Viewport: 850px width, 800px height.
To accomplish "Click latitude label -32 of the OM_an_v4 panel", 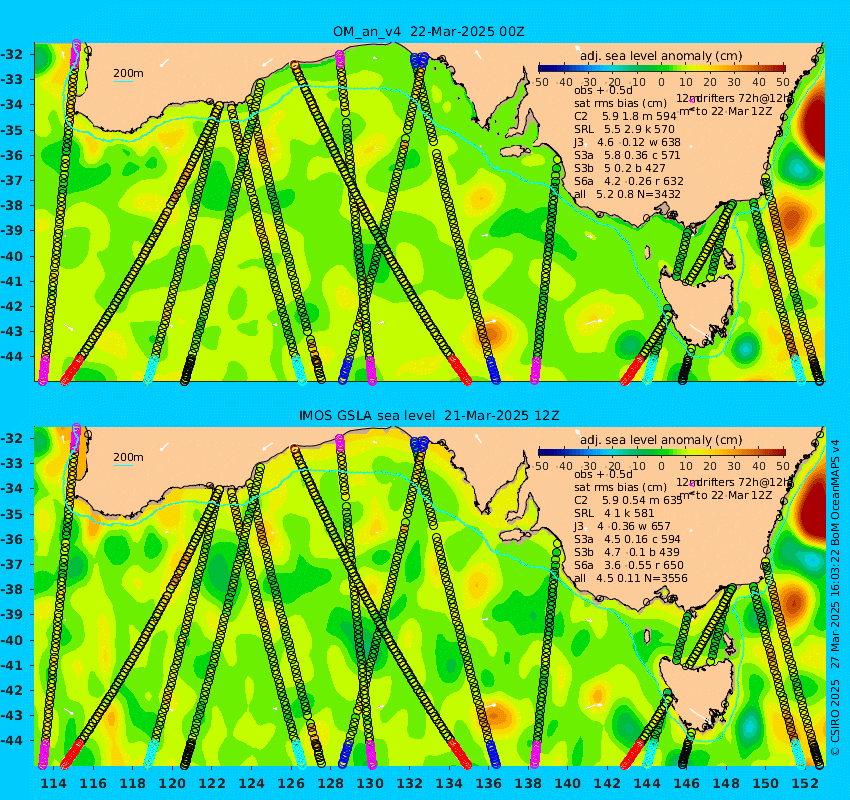I will pyautogui.click(x=11, y=54).
